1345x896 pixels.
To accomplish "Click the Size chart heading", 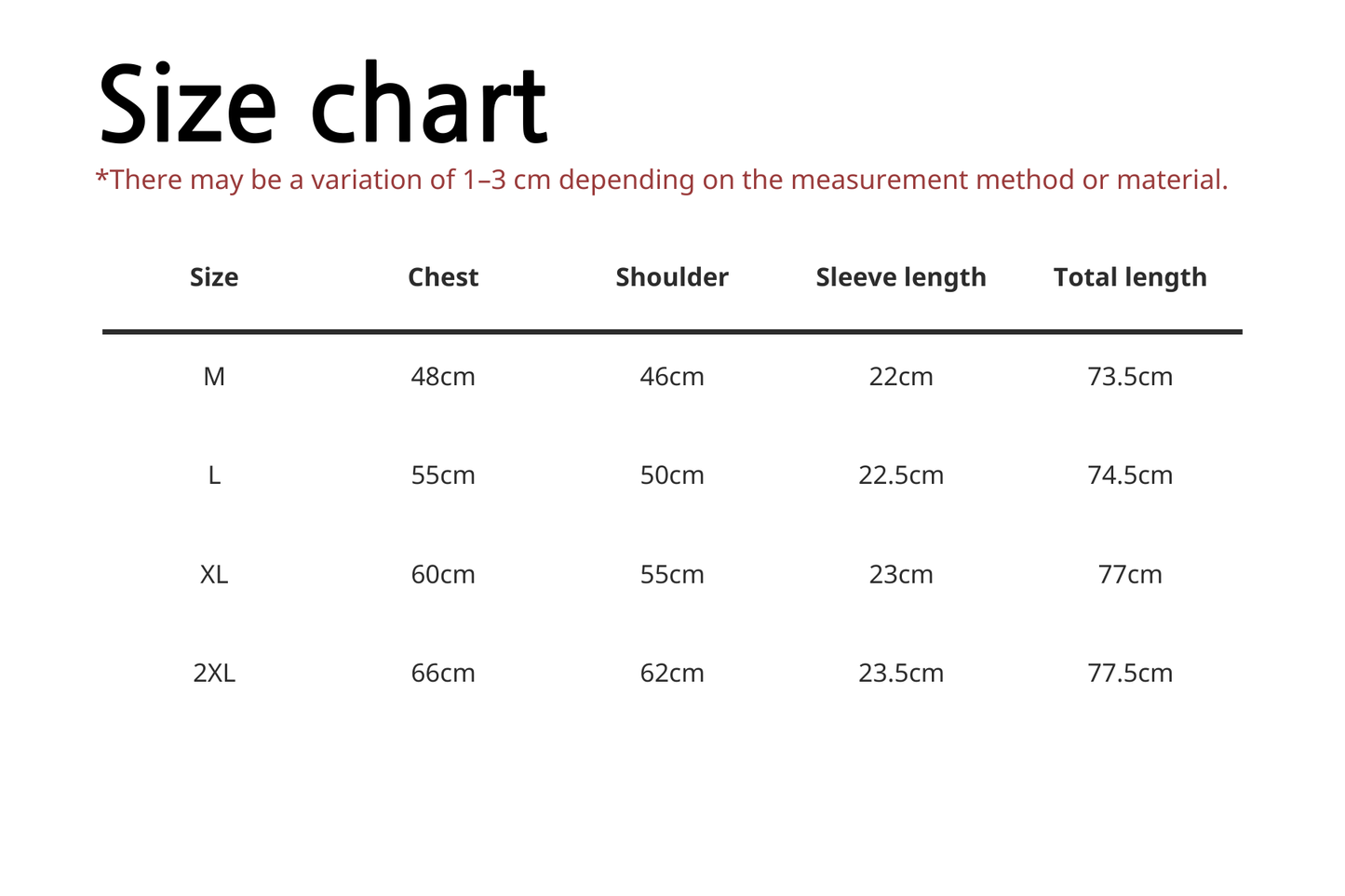I will pos(323,103).
